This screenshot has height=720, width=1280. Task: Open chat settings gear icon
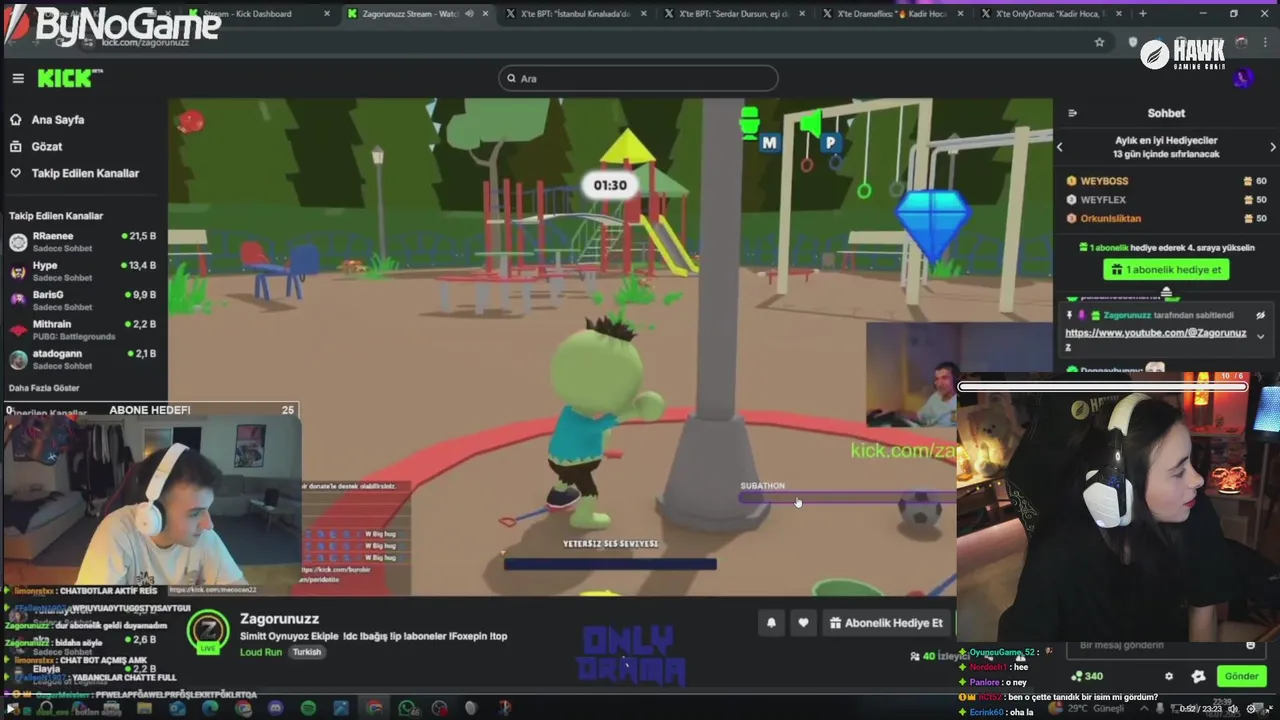[x=1169, y=676]
